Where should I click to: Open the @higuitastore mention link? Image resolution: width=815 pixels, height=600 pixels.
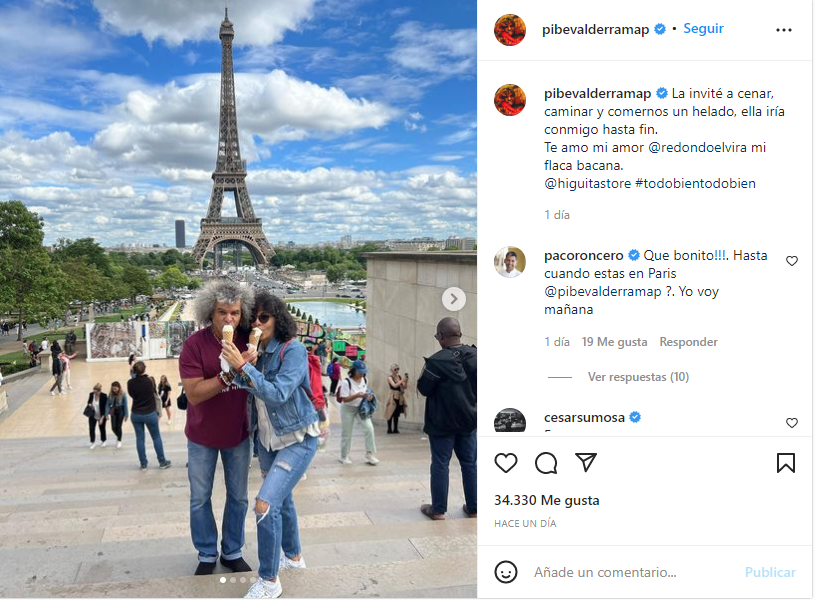587,184
